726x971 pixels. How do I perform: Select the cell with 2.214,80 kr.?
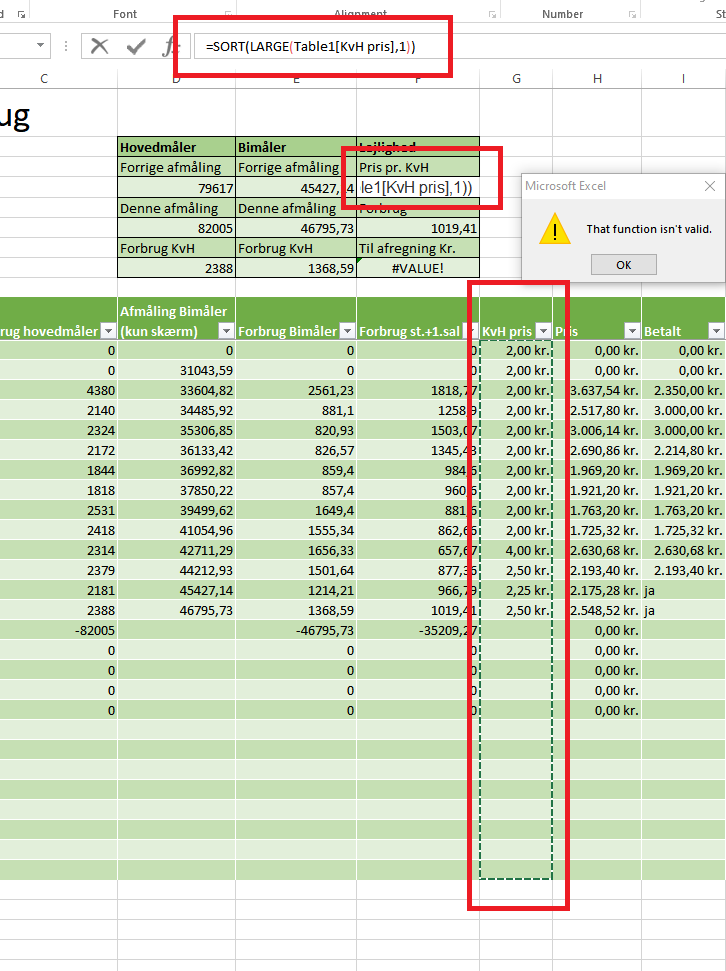coord(683,450)
